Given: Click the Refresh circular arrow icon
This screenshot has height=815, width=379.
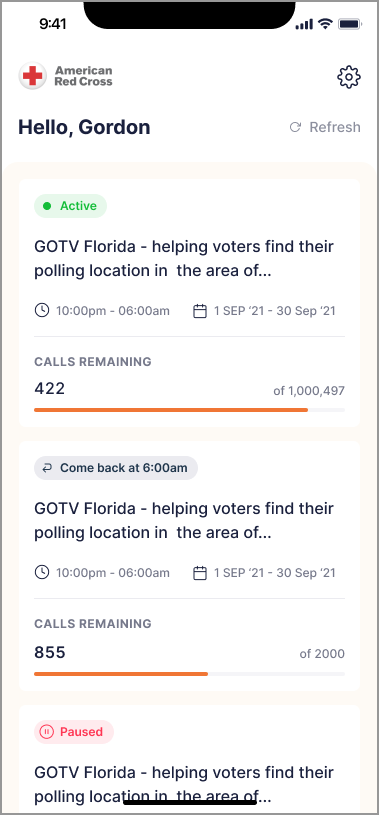Looking at the screenshot, I should pos(295,127).
